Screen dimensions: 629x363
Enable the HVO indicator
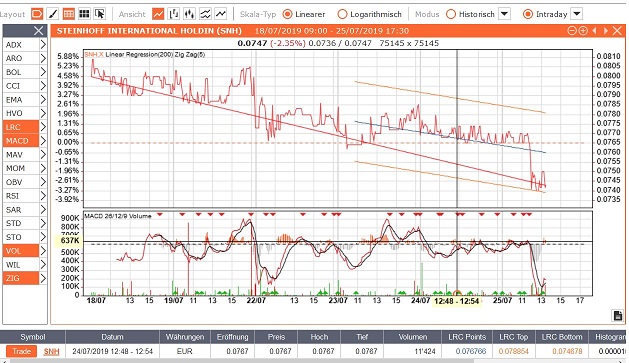click(21, 114)
